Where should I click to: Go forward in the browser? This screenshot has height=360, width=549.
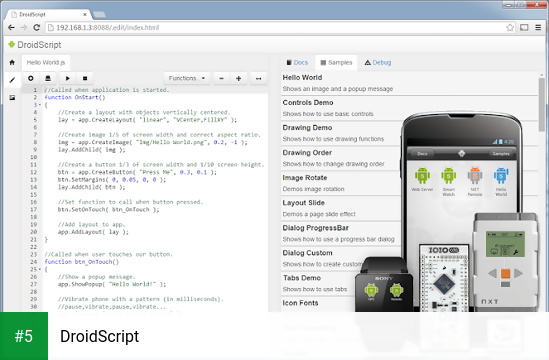tap(24, 27)
